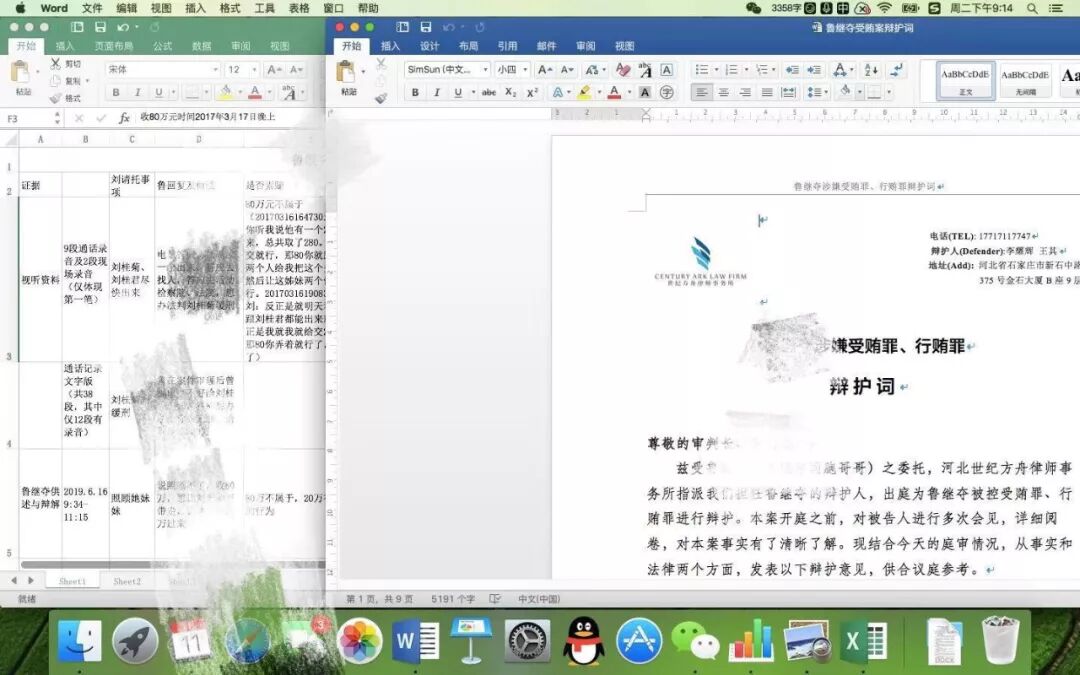1080x675 pixels.
Task: Open Word font name dropdown
Action: pyautogui.click(x=485, y=70)
